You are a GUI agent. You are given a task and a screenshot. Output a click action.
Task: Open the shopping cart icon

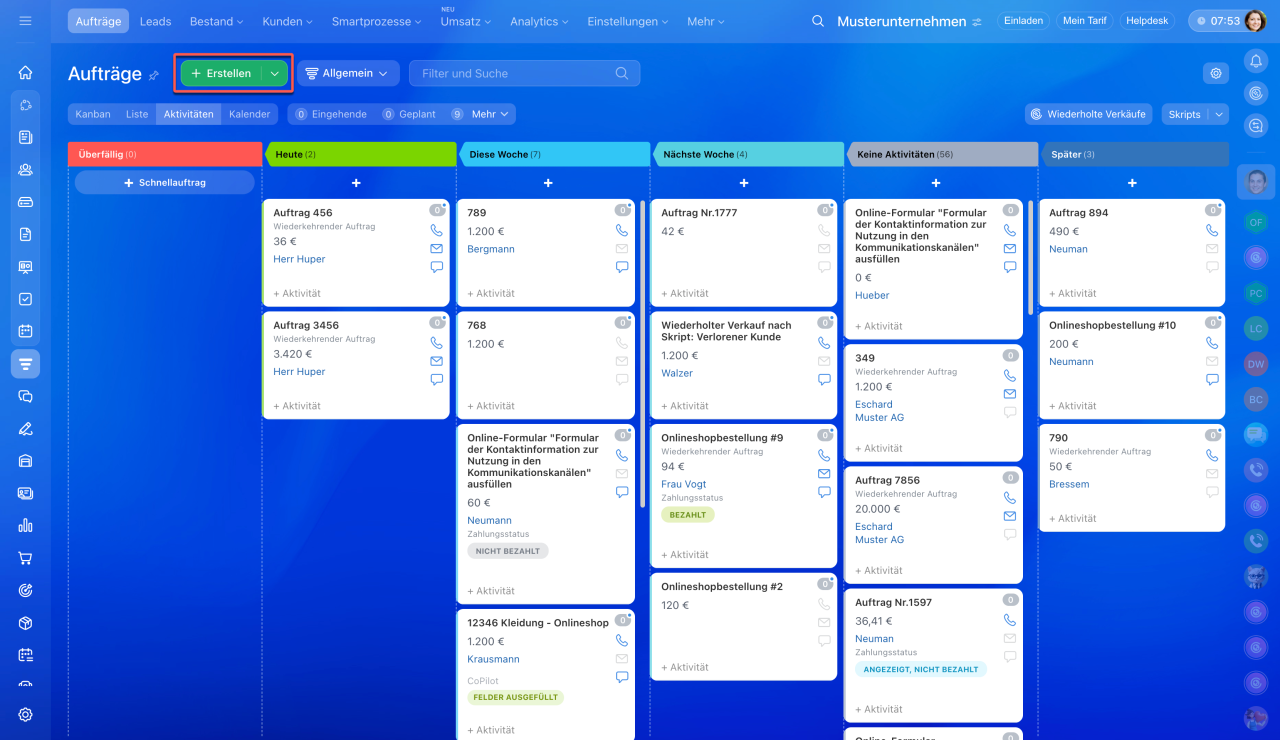click(25, 558)
